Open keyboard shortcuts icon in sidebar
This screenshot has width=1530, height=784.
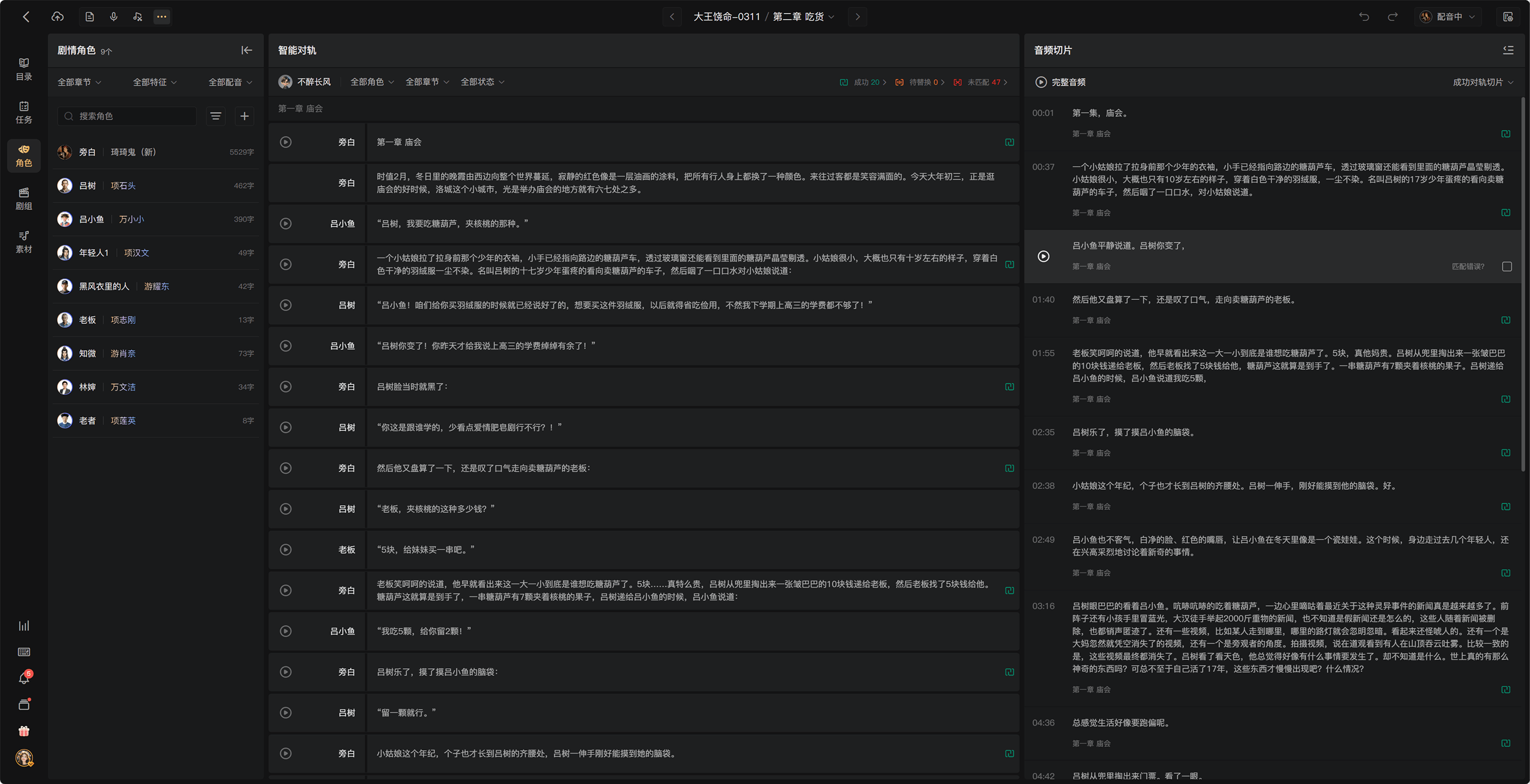coord(24,652)
